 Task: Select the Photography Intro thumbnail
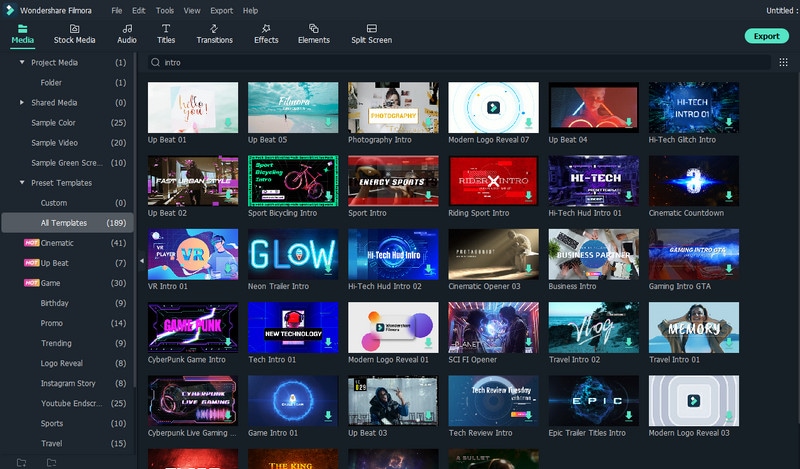[393, 107]
